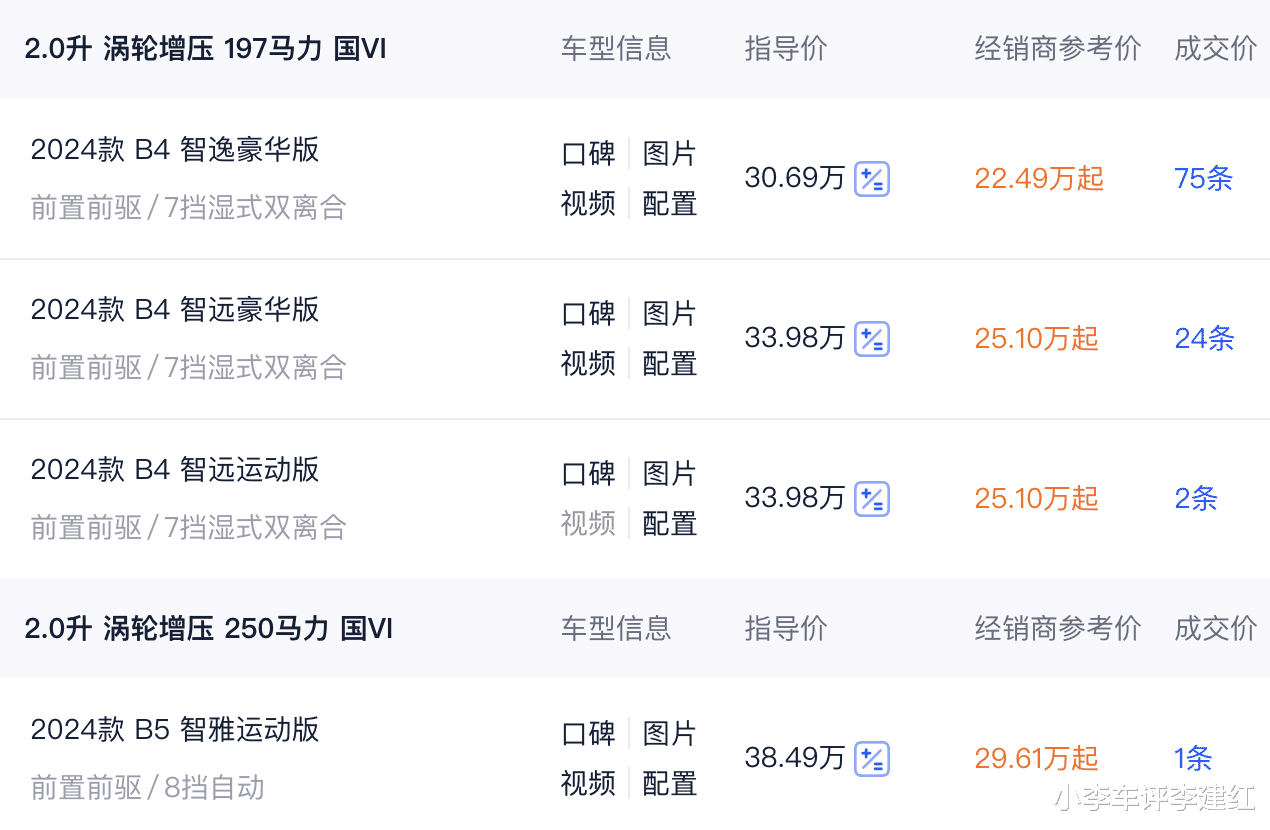This screenshot has height=830, width=1270.
Task: Open 1条 transaction record for B5
Action: click(1193, 759)
